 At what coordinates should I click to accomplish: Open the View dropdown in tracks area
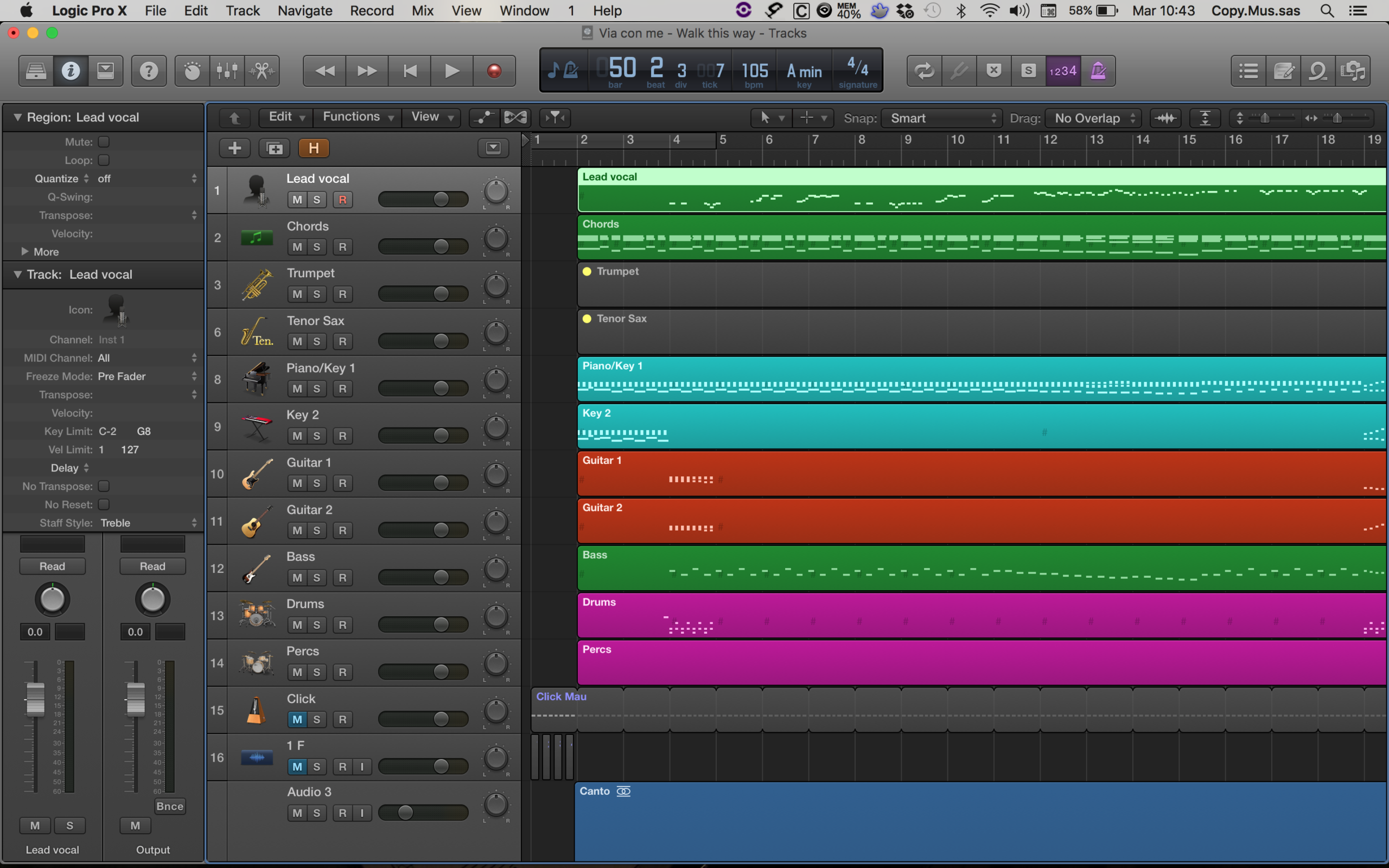[x=432, y=117]
